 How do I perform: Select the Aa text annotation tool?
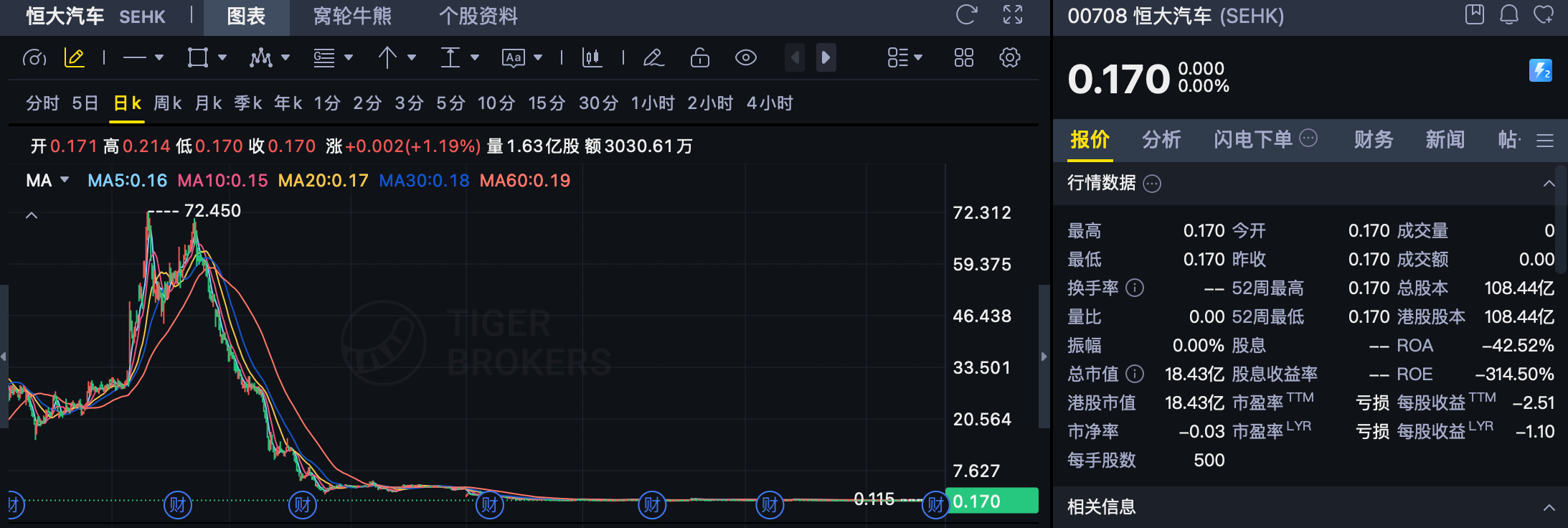pos(514,57)
